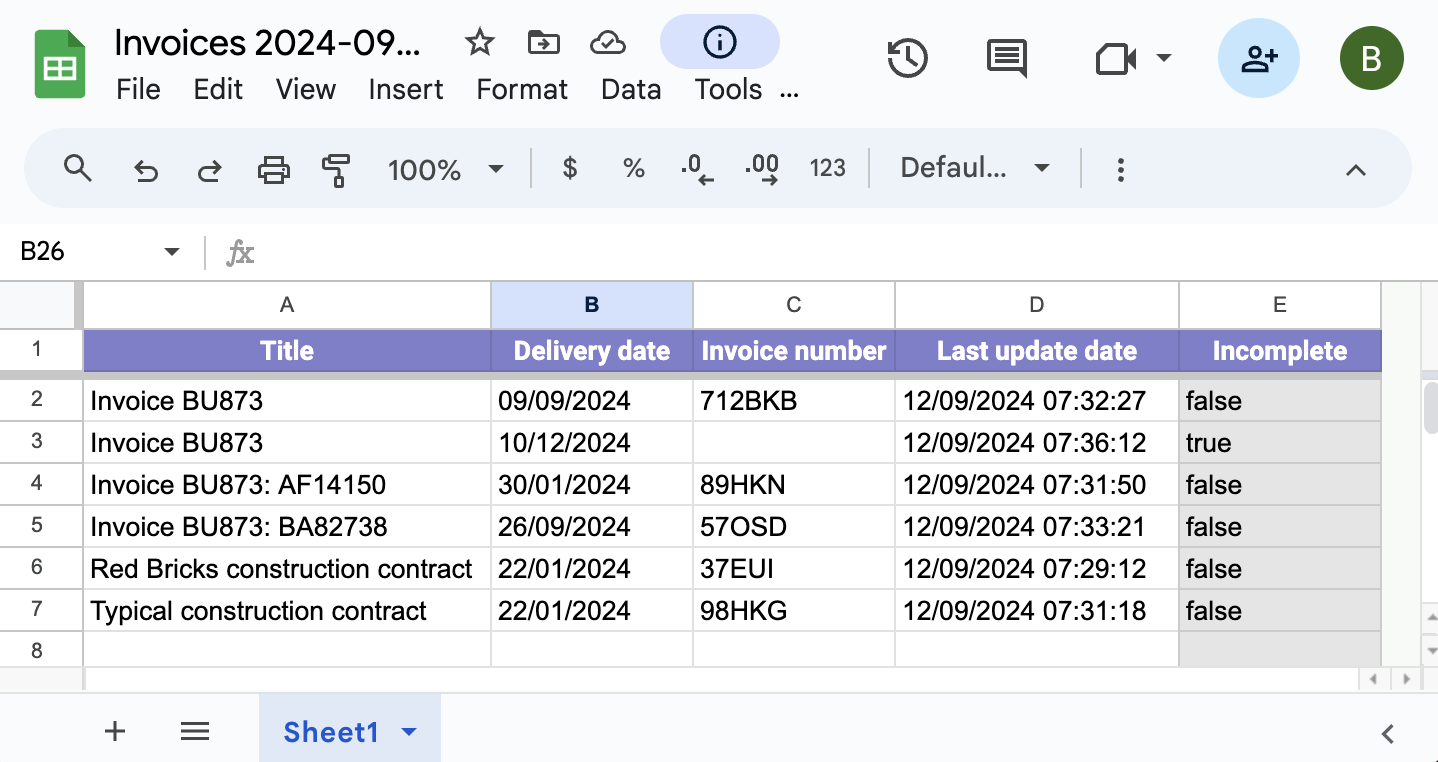Share document with add-person button
The image size is (1438, 762).
[x=1259, y=59]
